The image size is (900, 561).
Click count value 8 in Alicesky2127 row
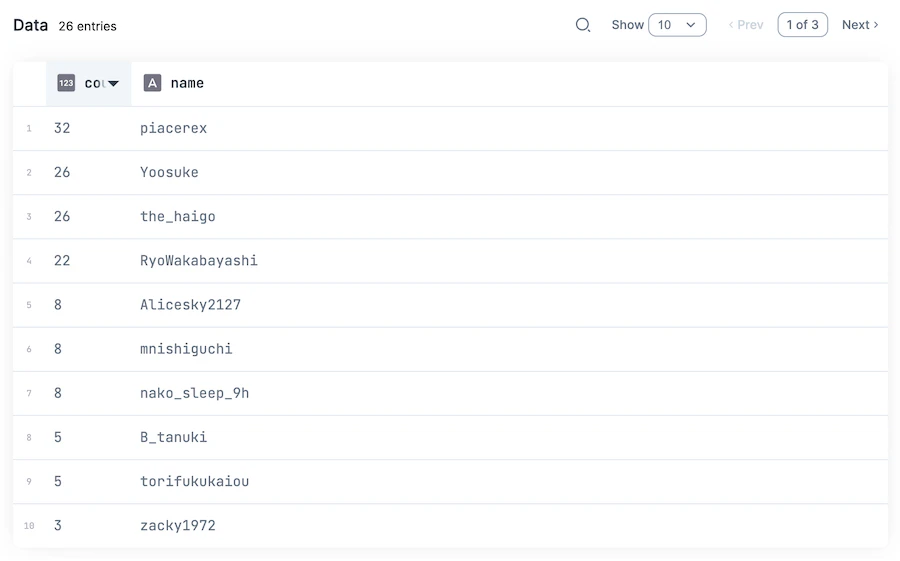point(58,305)
